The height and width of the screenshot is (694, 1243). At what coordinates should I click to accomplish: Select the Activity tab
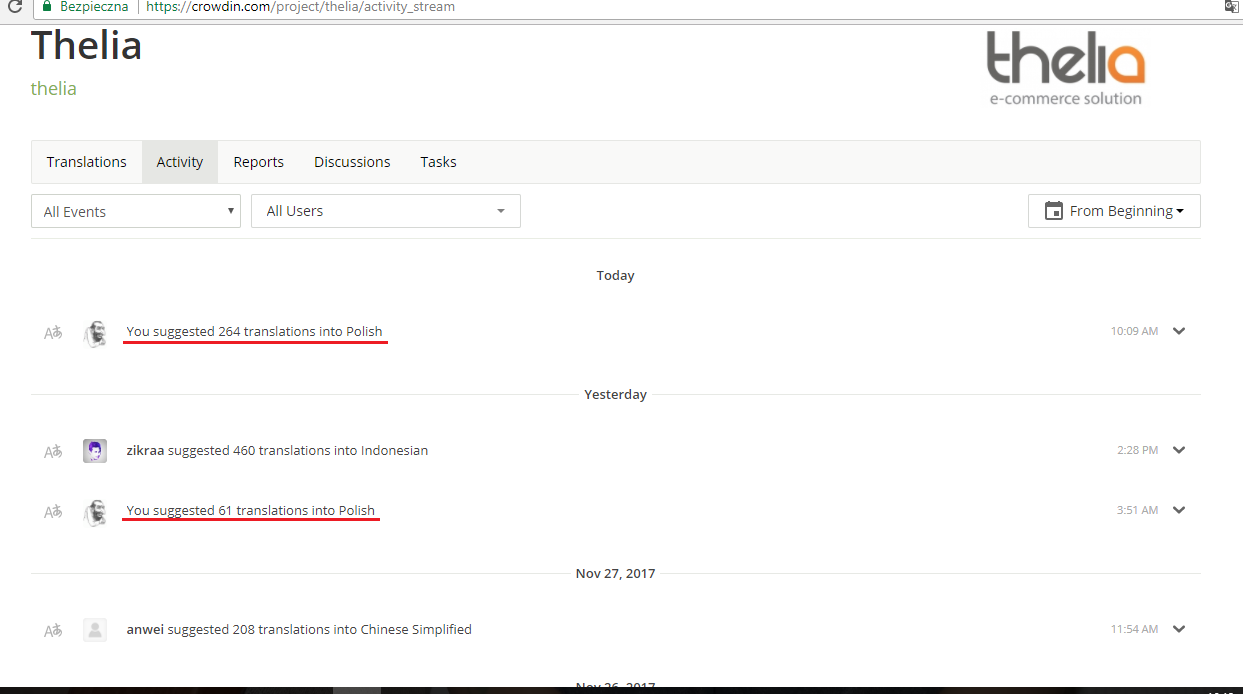pos(180,162)
